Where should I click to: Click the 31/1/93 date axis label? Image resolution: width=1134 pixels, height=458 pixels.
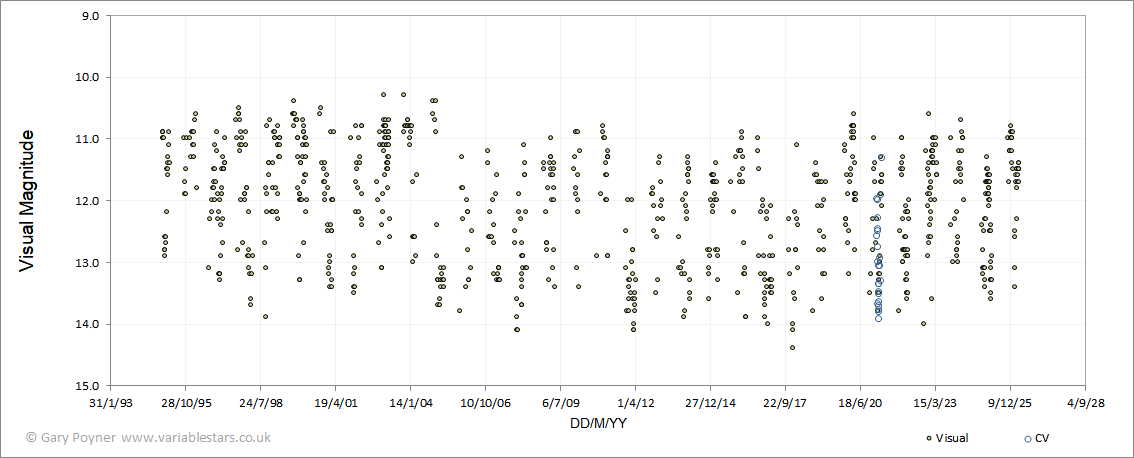pos(110,404)
